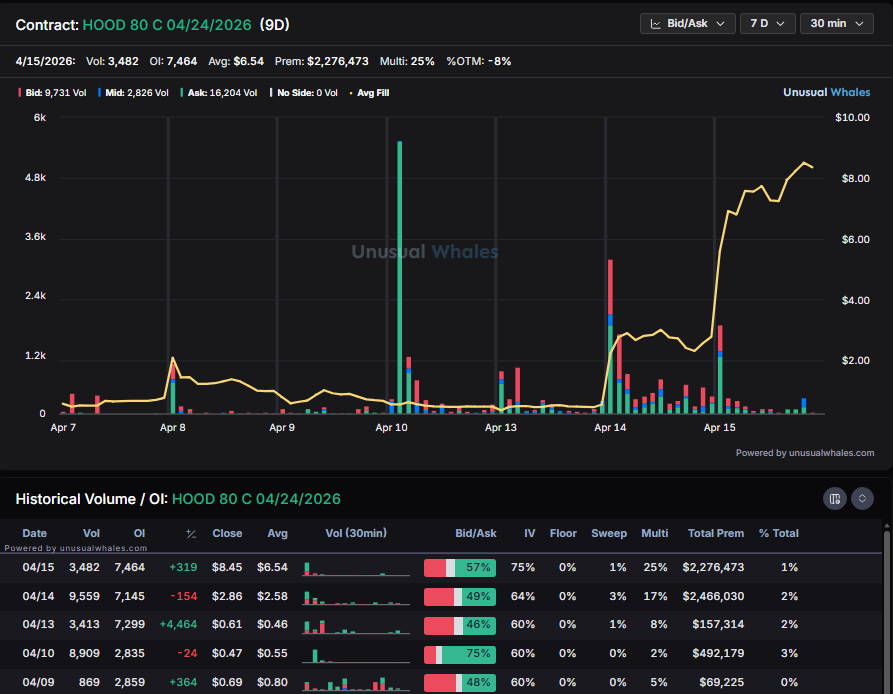This screenshot has width=893, height=694.
Task: Sort the table by the Vol column
Action: click(91, 533)
